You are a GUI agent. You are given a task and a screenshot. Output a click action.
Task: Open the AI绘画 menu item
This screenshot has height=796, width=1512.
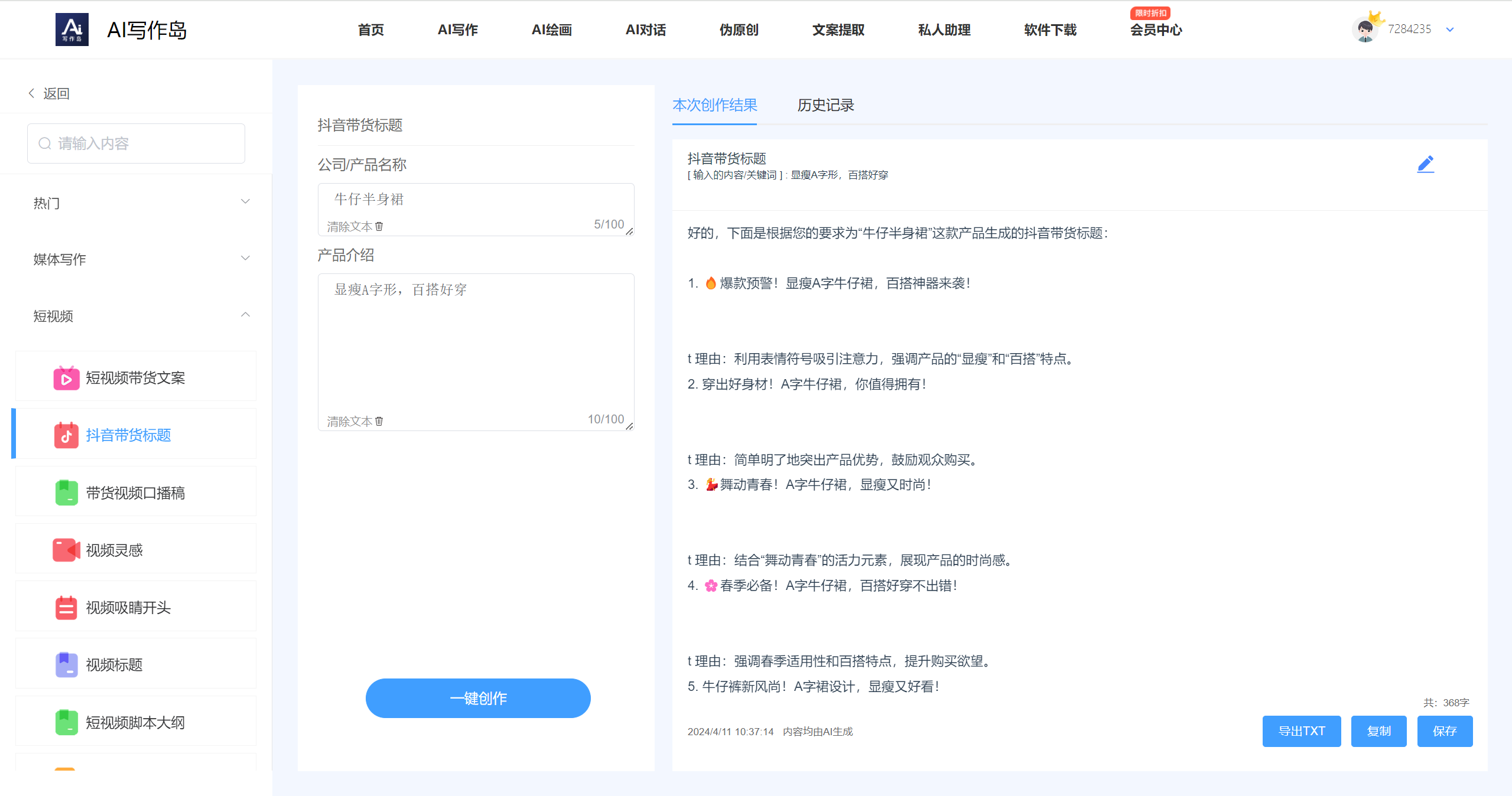[551, 30]
